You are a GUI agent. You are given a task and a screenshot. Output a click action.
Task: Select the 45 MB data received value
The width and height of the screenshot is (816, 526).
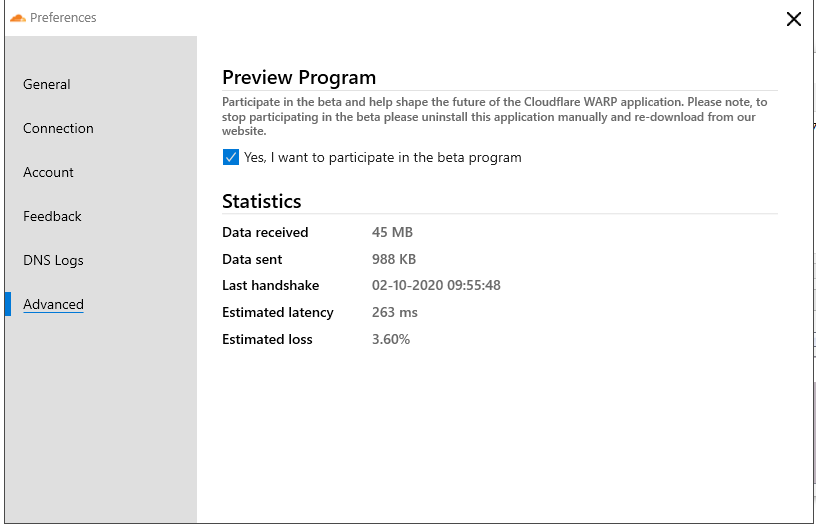click(x=392, y=232)
